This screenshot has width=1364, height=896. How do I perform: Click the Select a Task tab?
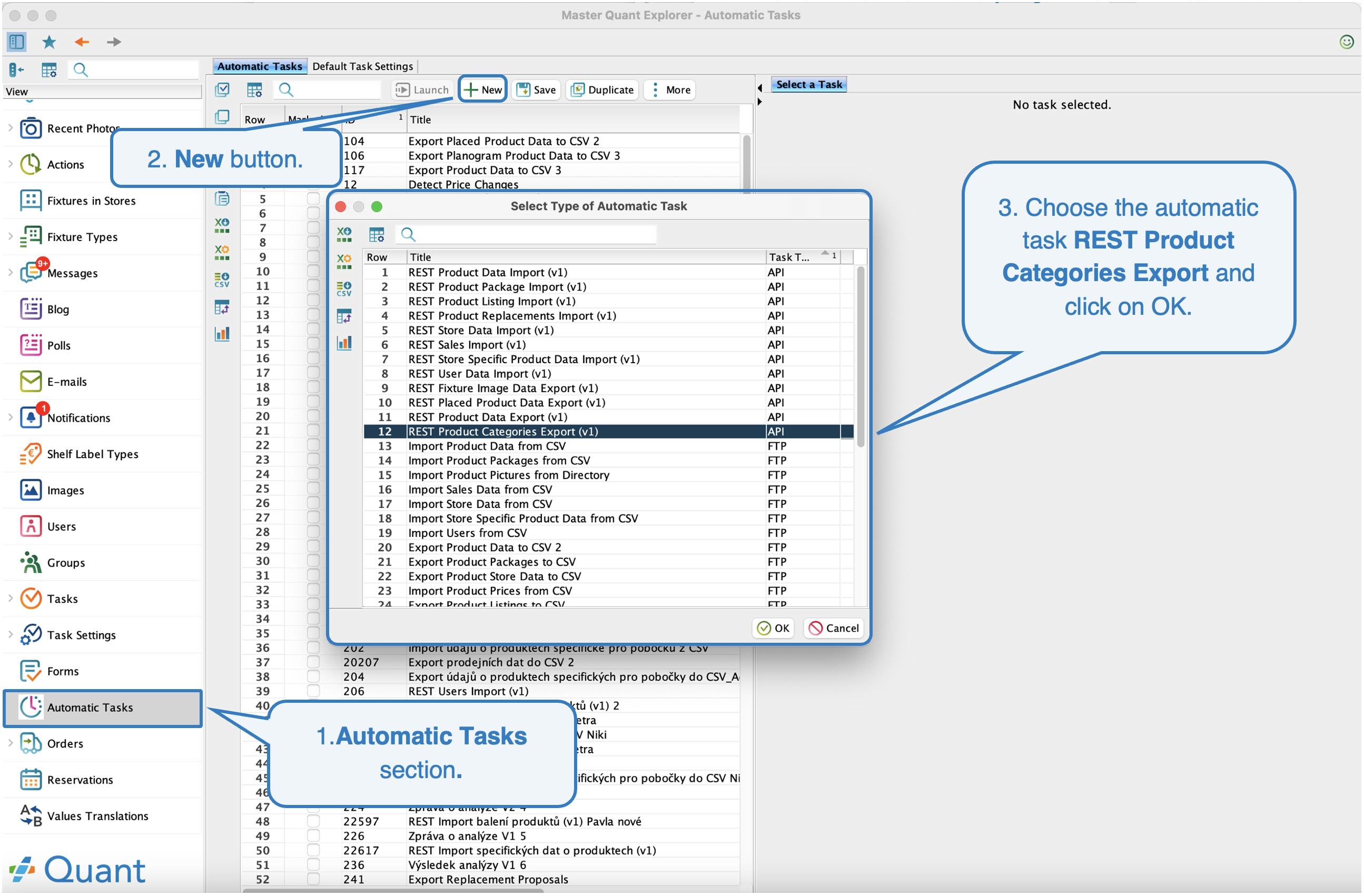[x=809, y=85]
